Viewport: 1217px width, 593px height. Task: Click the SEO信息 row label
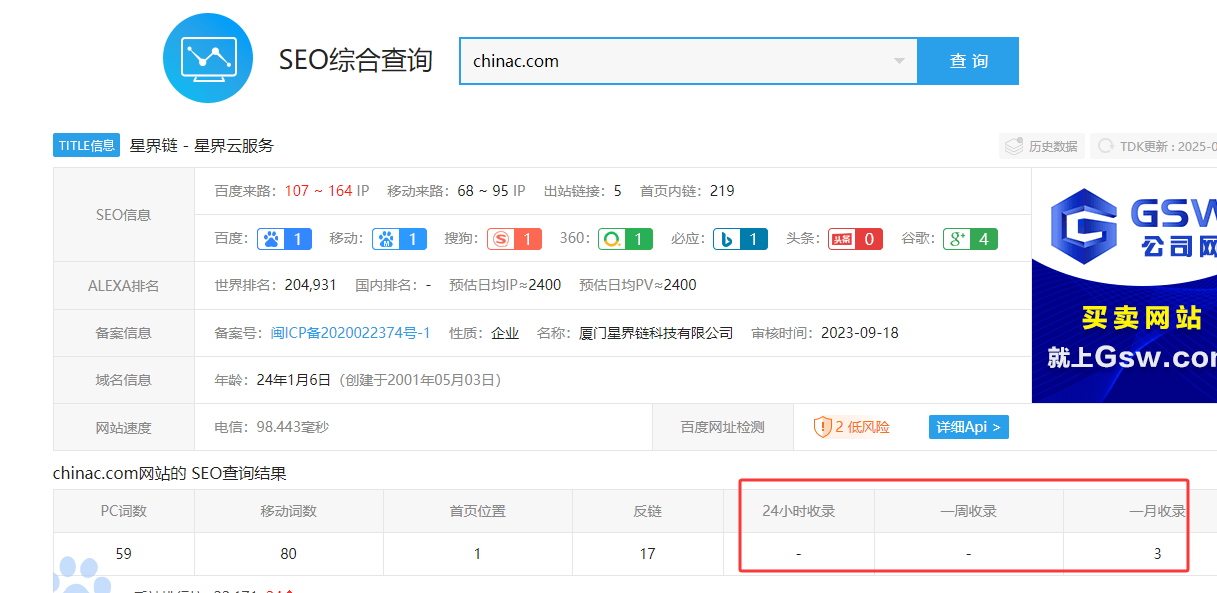(124, 215)
